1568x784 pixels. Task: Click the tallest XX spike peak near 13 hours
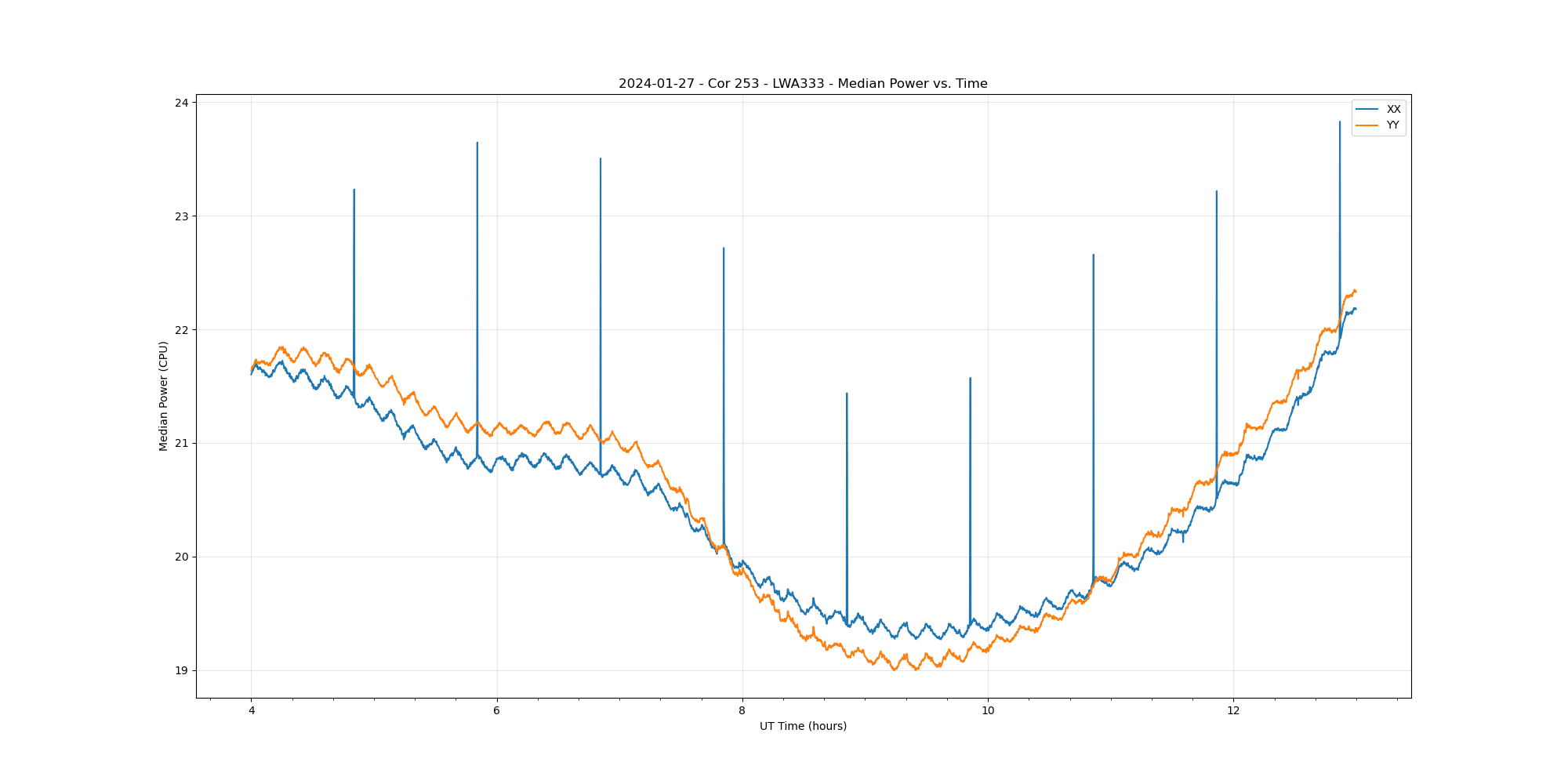pyautogui.click(x=1339, y=122)
